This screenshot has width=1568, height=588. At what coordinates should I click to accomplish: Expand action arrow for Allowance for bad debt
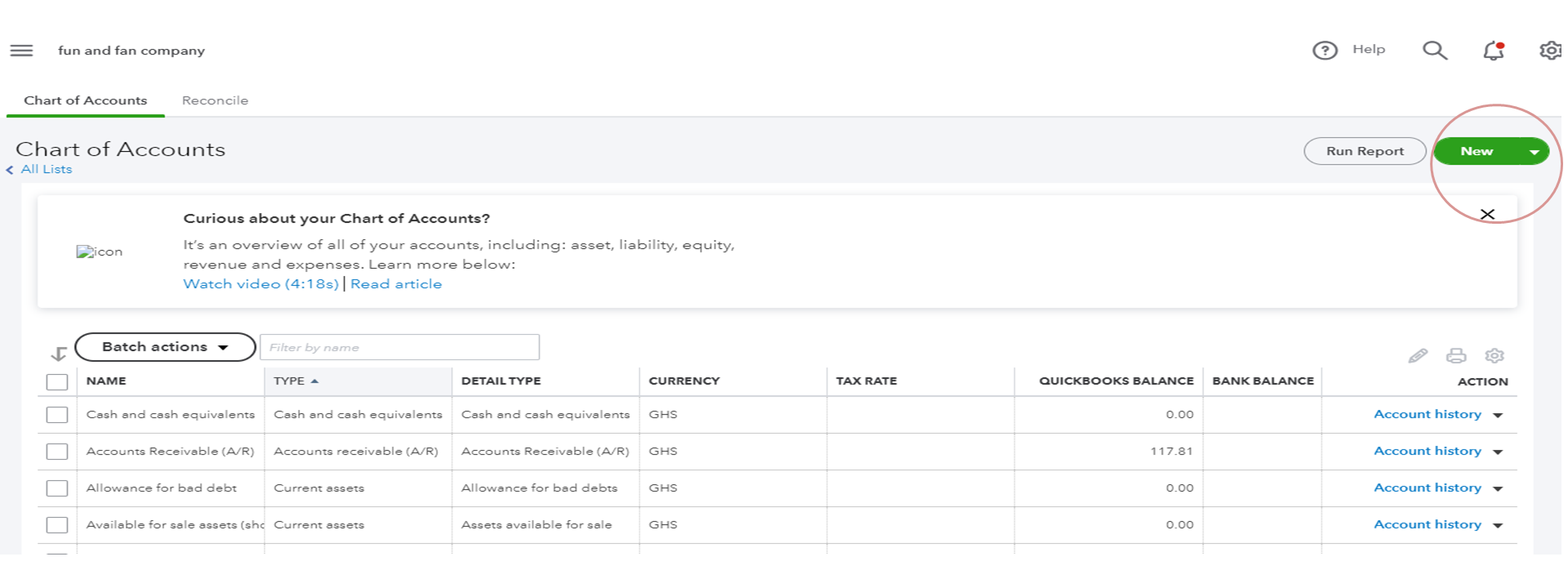point(1498,489)
